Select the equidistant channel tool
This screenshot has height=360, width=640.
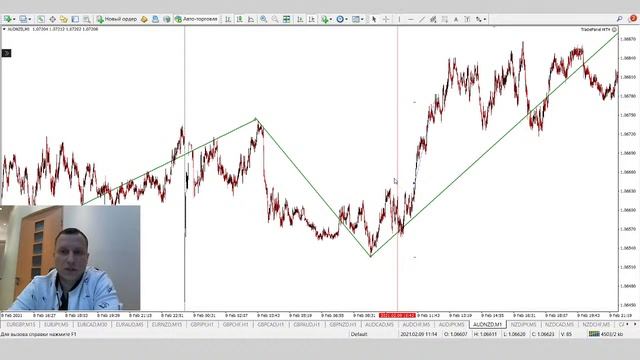[x=433, y=19]
